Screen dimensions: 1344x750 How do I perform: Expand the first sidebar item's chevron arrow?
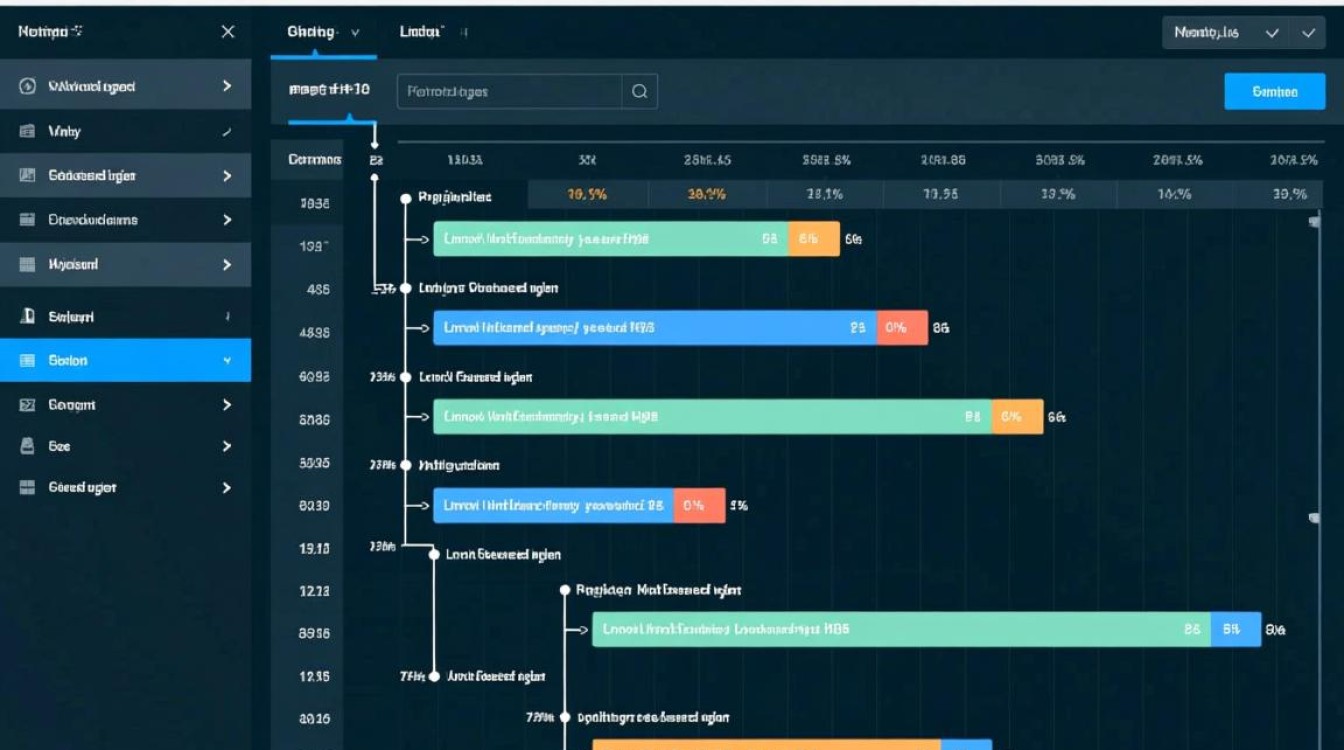227,87
